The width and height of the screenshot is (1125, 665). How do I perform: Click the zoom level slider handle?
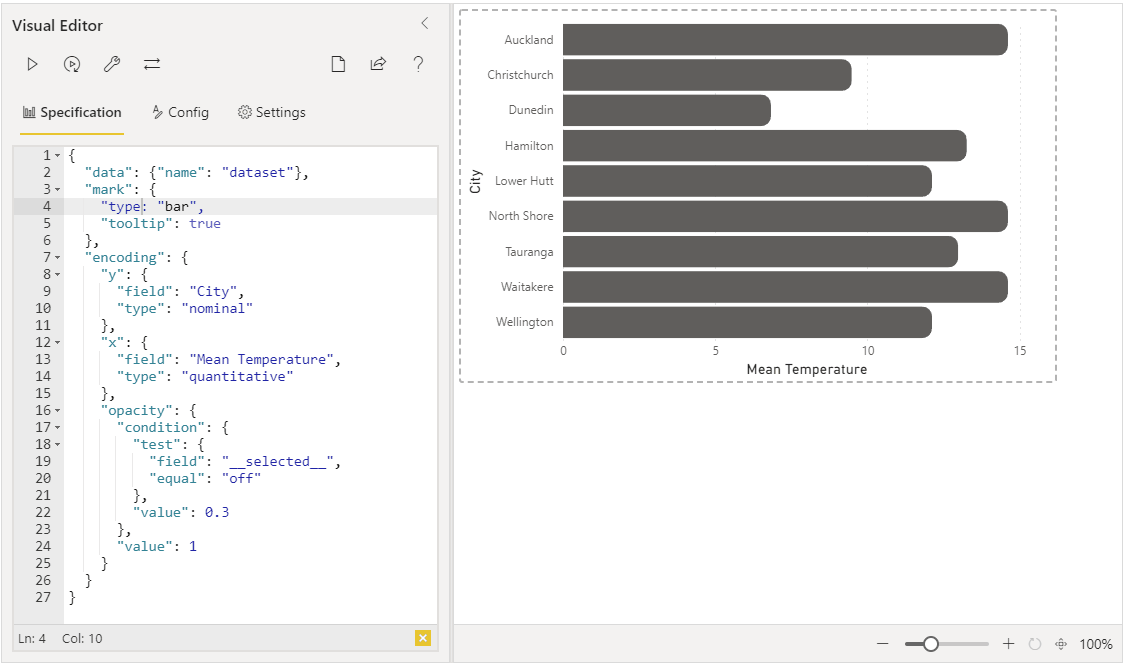(931, 644)
